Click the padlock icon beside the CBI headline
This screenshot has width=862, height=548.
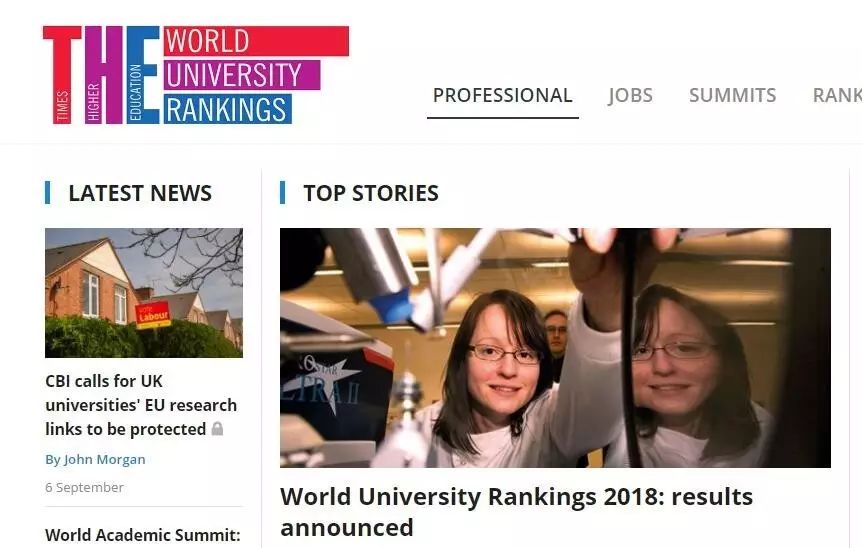tap(217, 429)
